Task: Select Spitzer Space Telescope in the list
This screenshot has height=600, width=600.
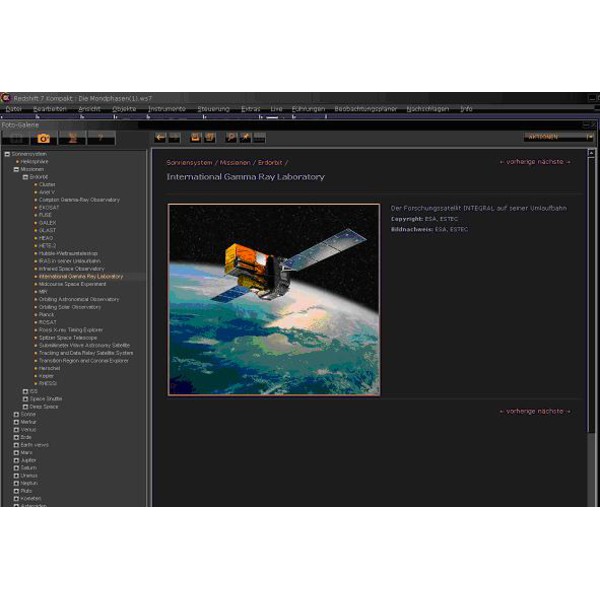Action: click(70, 338)
